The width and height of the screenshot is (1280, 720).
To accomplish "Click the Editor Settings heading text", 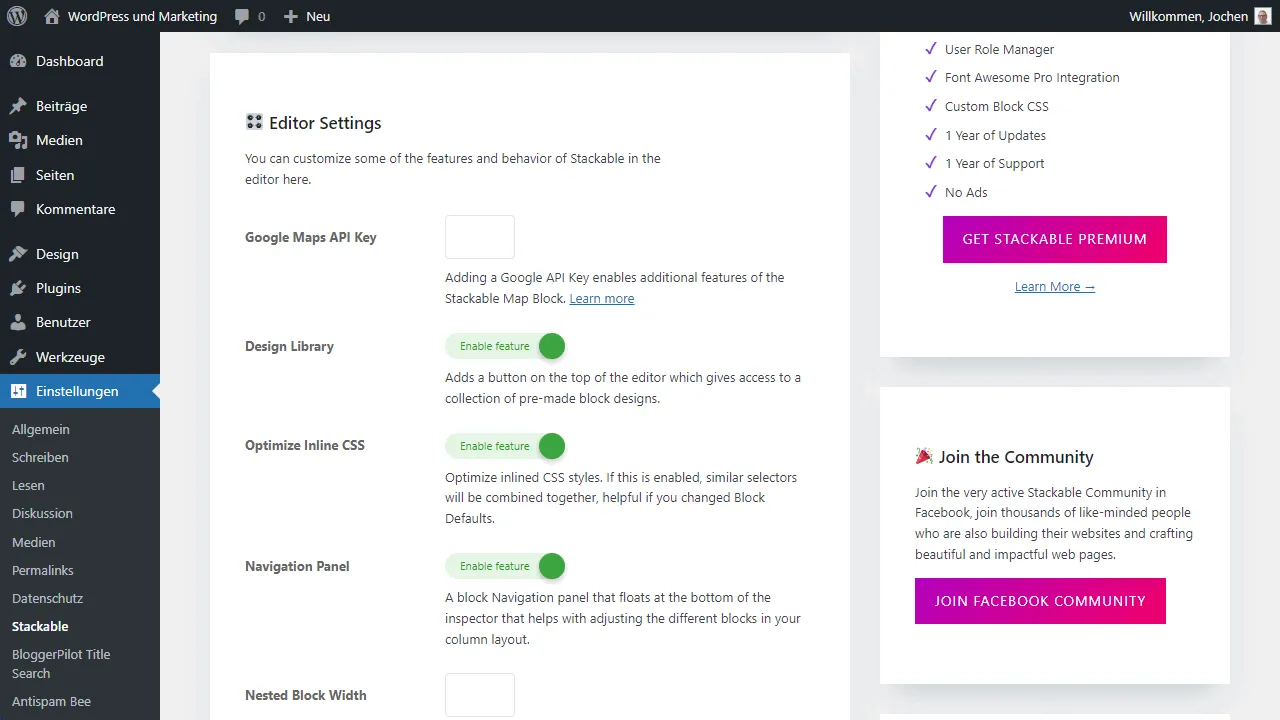I will [325, 123].
